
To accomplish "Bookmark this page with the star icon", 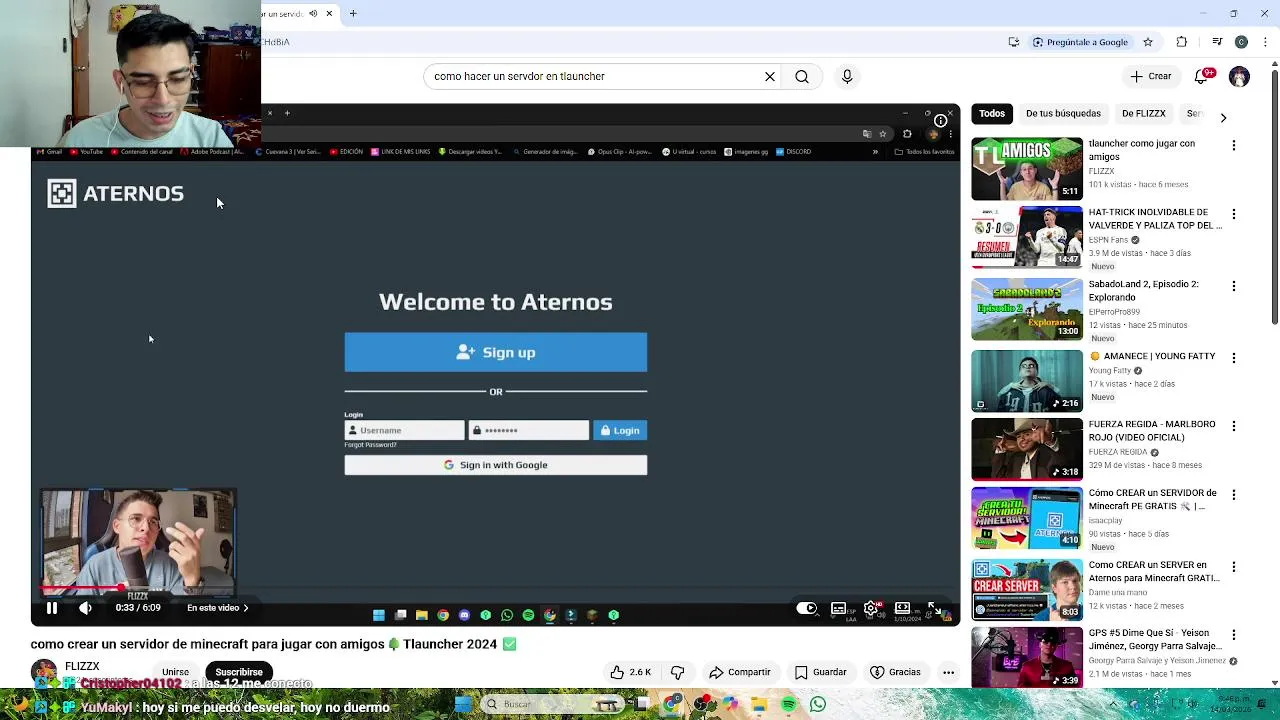I will click(x=1148, y=42).
